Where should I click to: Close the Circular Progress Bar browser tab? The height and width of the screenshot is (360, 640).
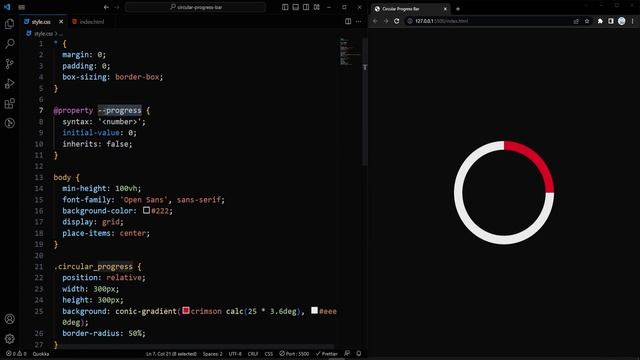click(445, 9)
